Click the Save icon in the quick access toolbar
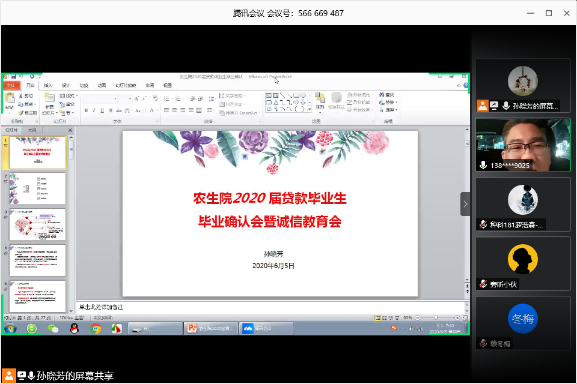The image size is (577, 384). [14, 77]
